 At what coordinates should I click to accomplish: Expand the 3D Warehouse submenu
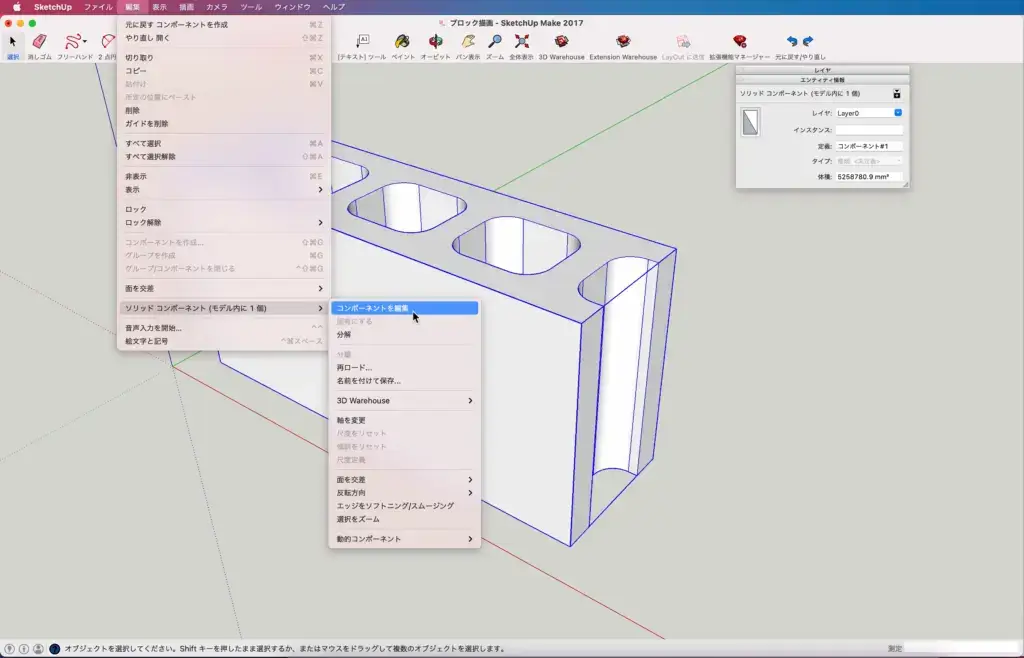click(404, 401)
